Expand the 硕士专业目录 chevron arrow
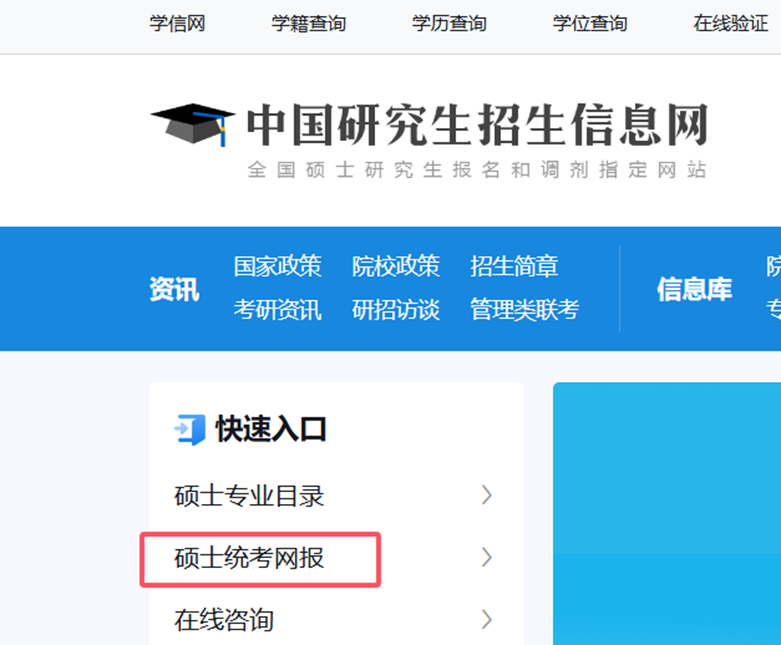 click(x=487, y=495)
